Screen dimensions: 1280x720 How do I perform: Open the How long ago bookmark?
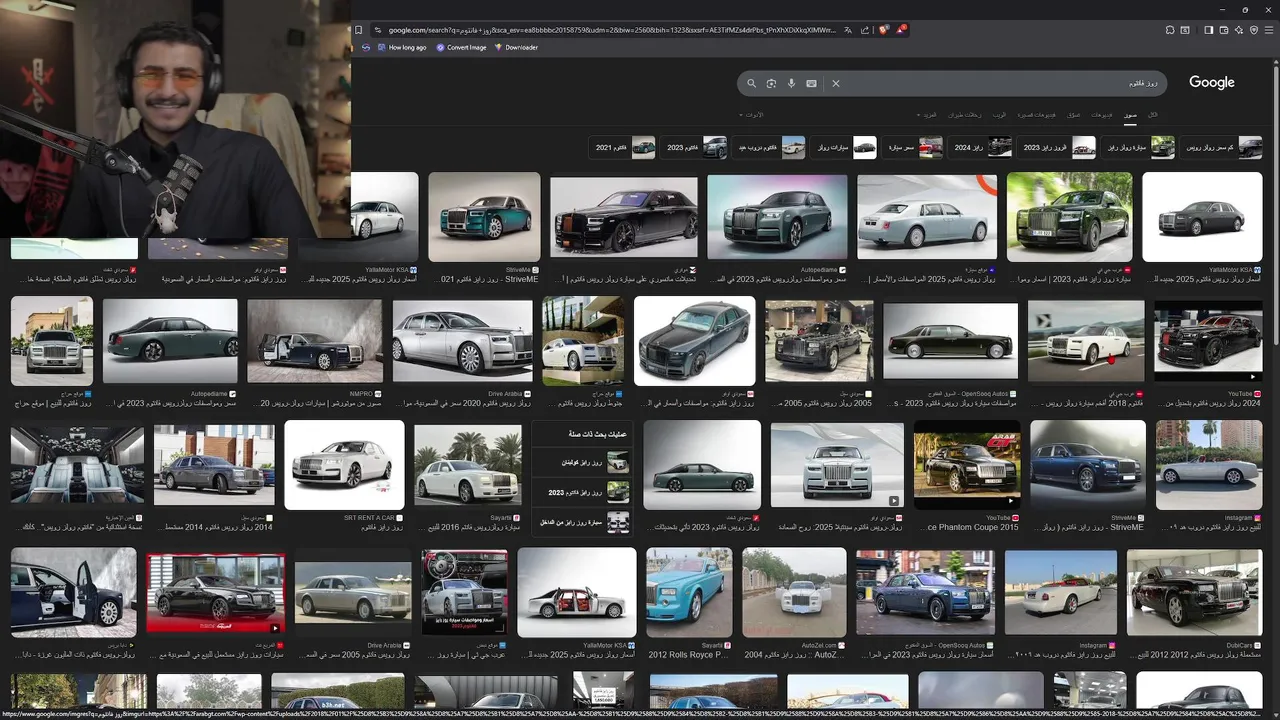[x=400, y=47]
